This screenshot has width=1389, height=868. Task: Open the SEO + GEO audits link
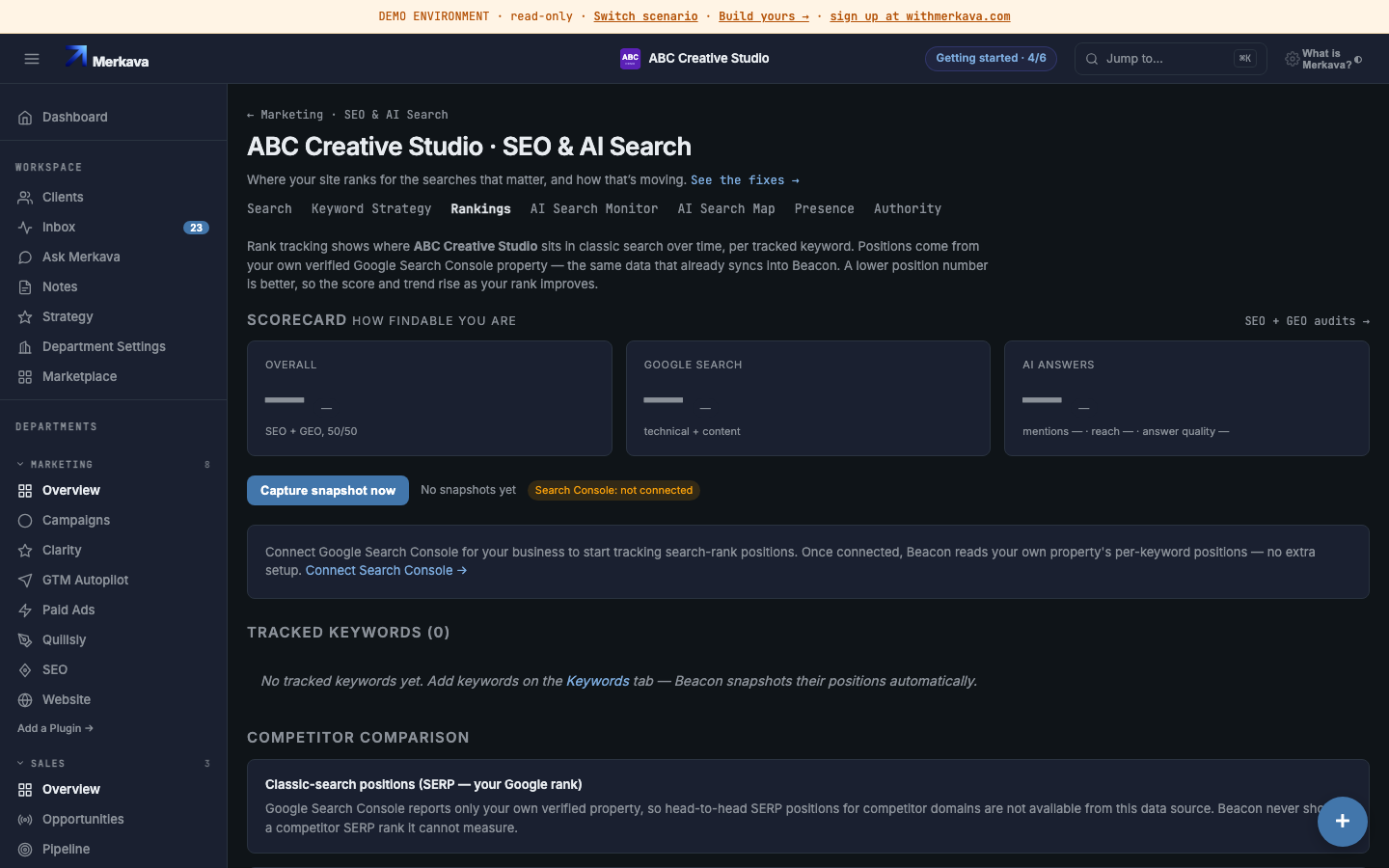(x=1307, y=321)
